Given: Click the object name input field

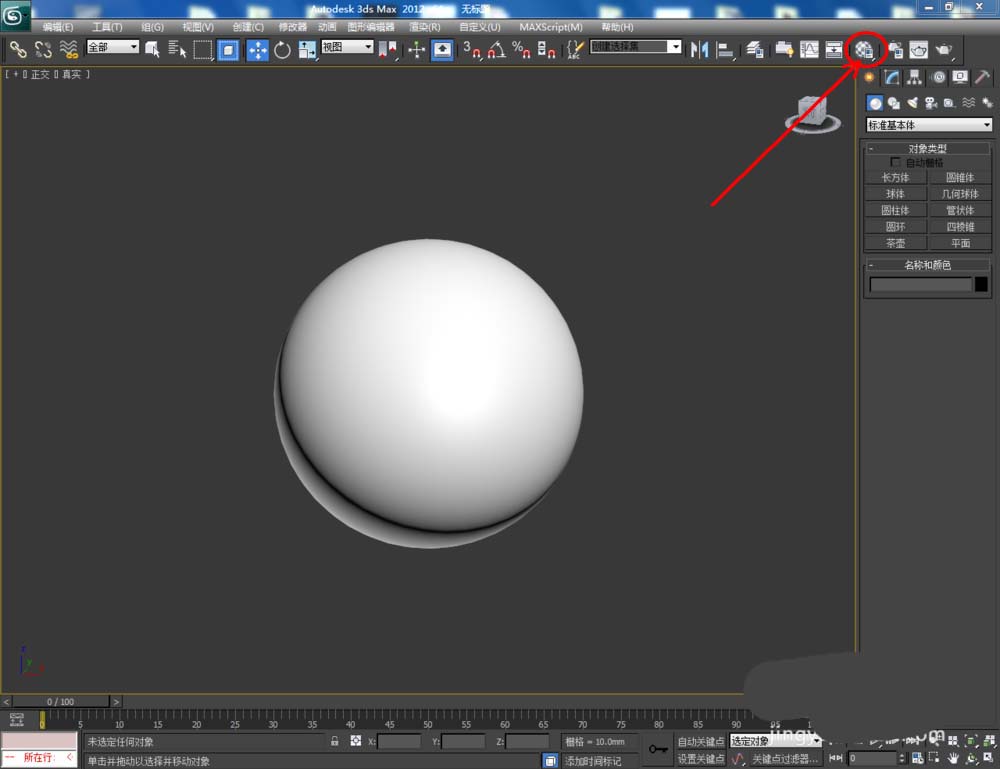Looking at the screenshot, I should pos(920,285).
